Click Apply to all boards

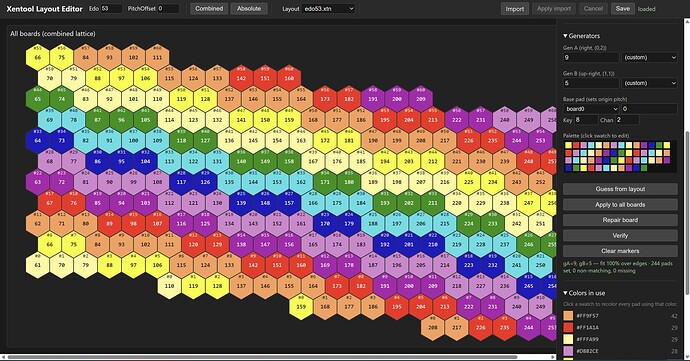pos(620,204)
